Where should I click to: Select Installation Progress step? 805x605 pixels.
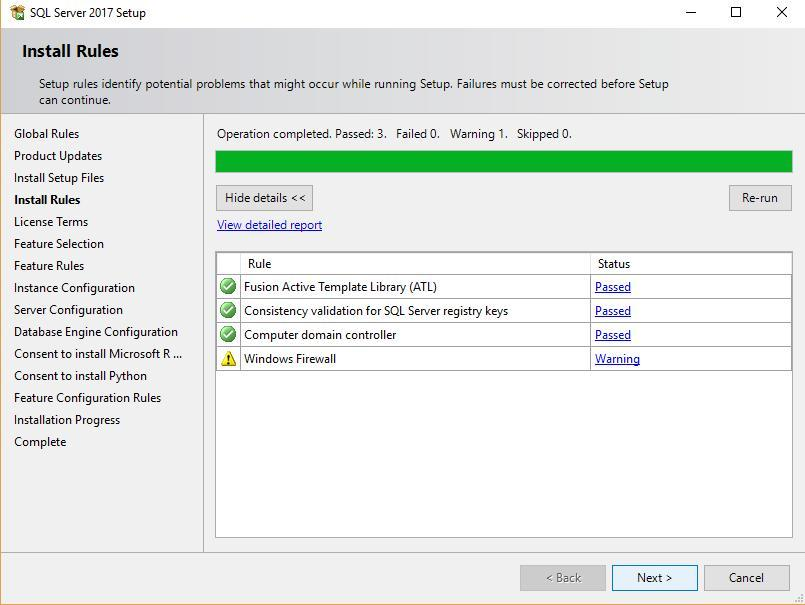(x=67, y=420)
